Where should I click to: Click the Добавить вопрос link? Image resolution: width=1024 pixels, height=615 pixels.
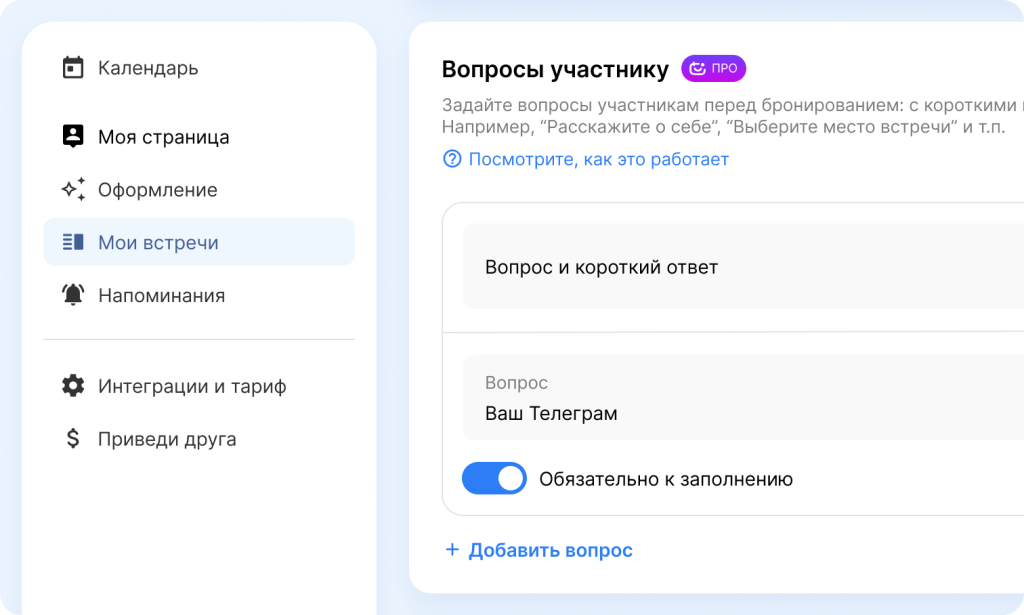tap(550, 550)
